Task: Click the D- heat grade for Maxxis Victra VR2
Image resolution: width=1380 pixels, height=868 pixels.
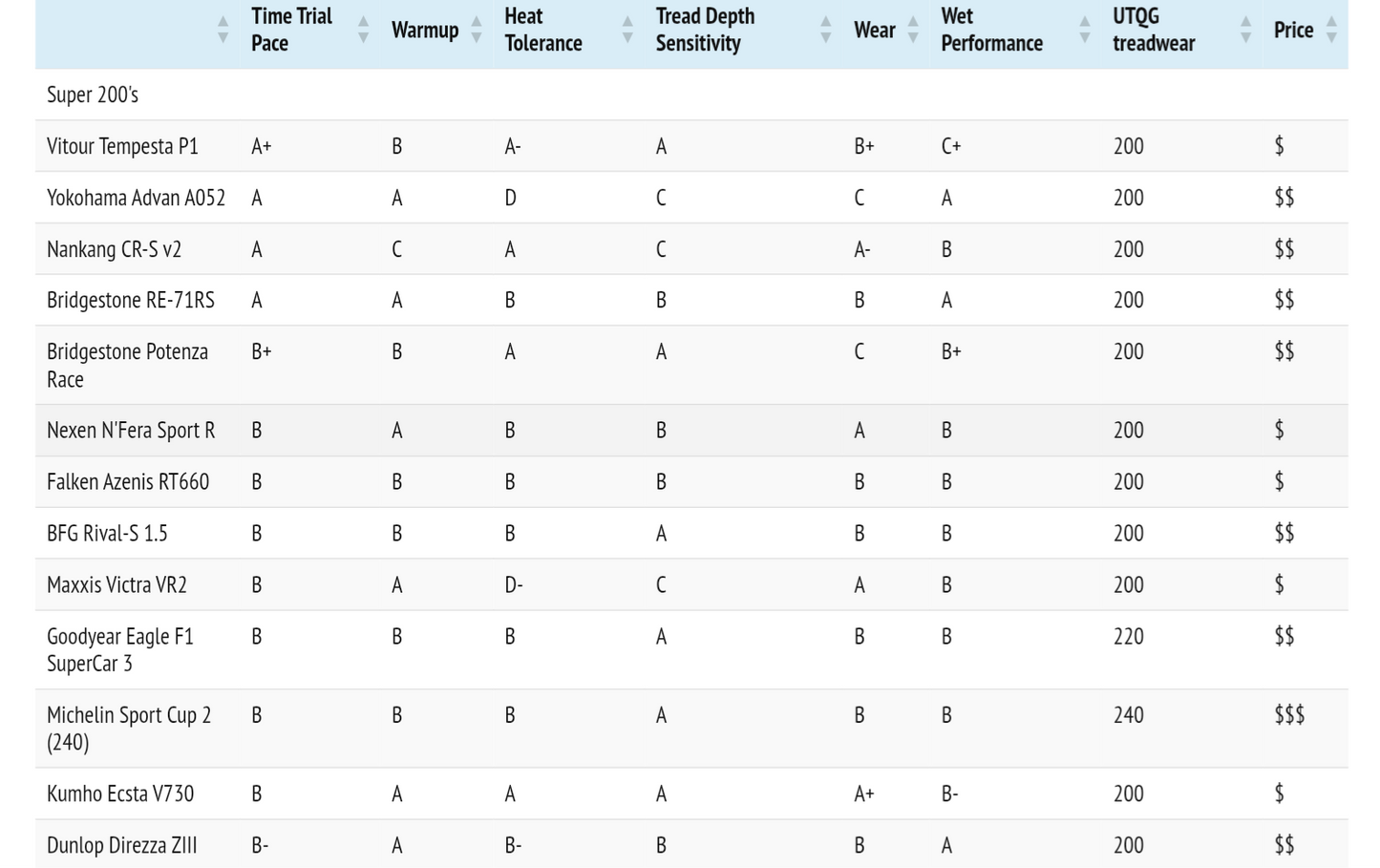Action: pyautogui.click(x=514, y=584)
